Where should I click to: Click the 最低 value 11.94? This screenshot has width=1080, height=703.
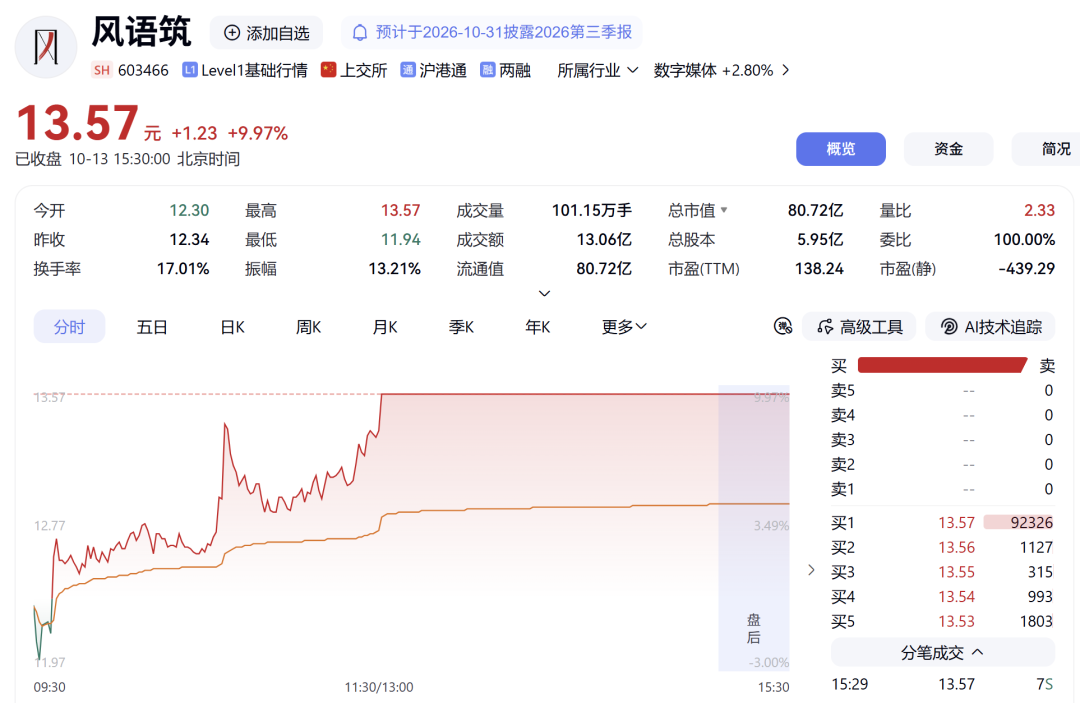401,239
